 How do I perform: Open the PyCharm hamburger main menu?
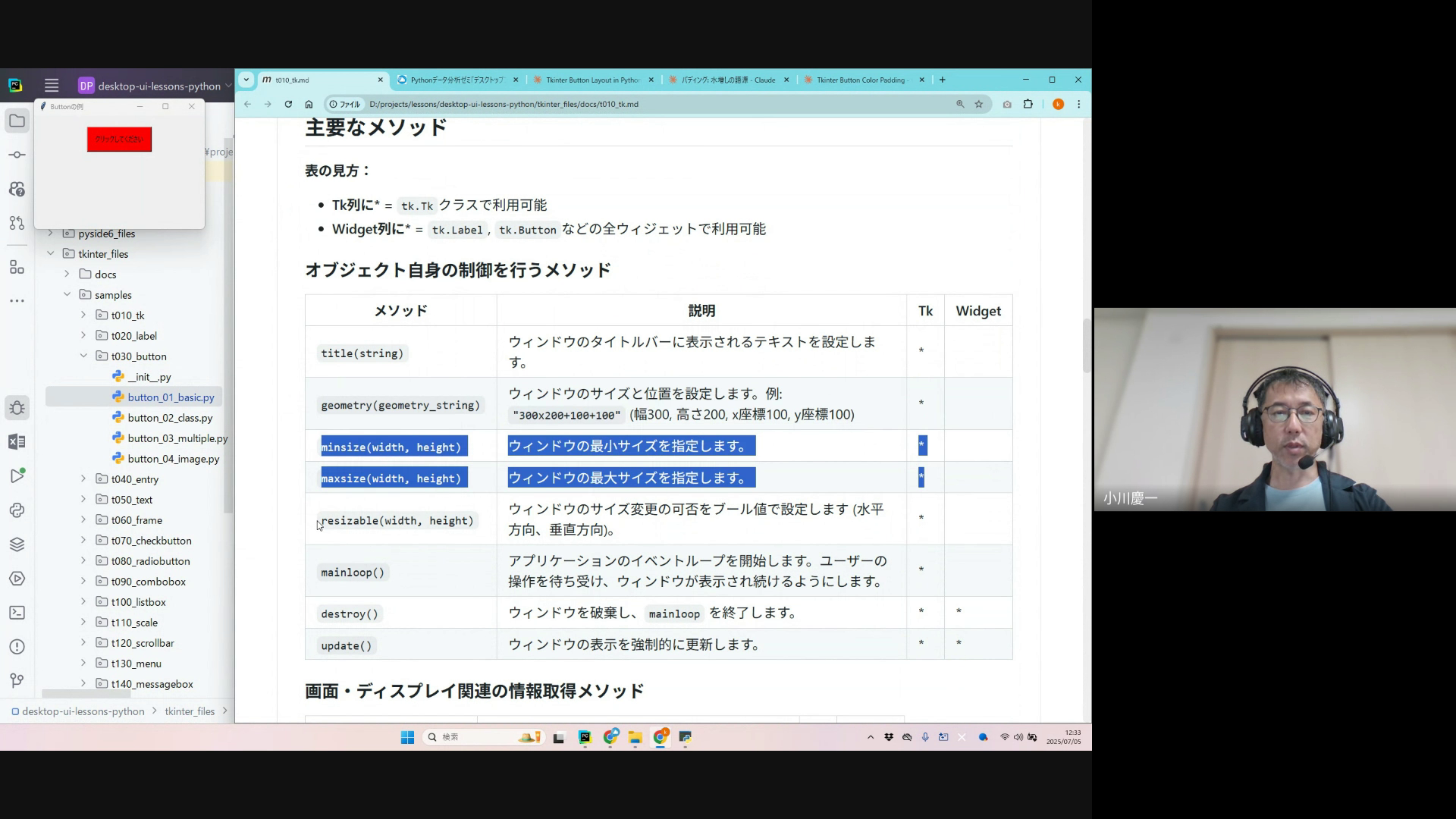click(51, 86)
